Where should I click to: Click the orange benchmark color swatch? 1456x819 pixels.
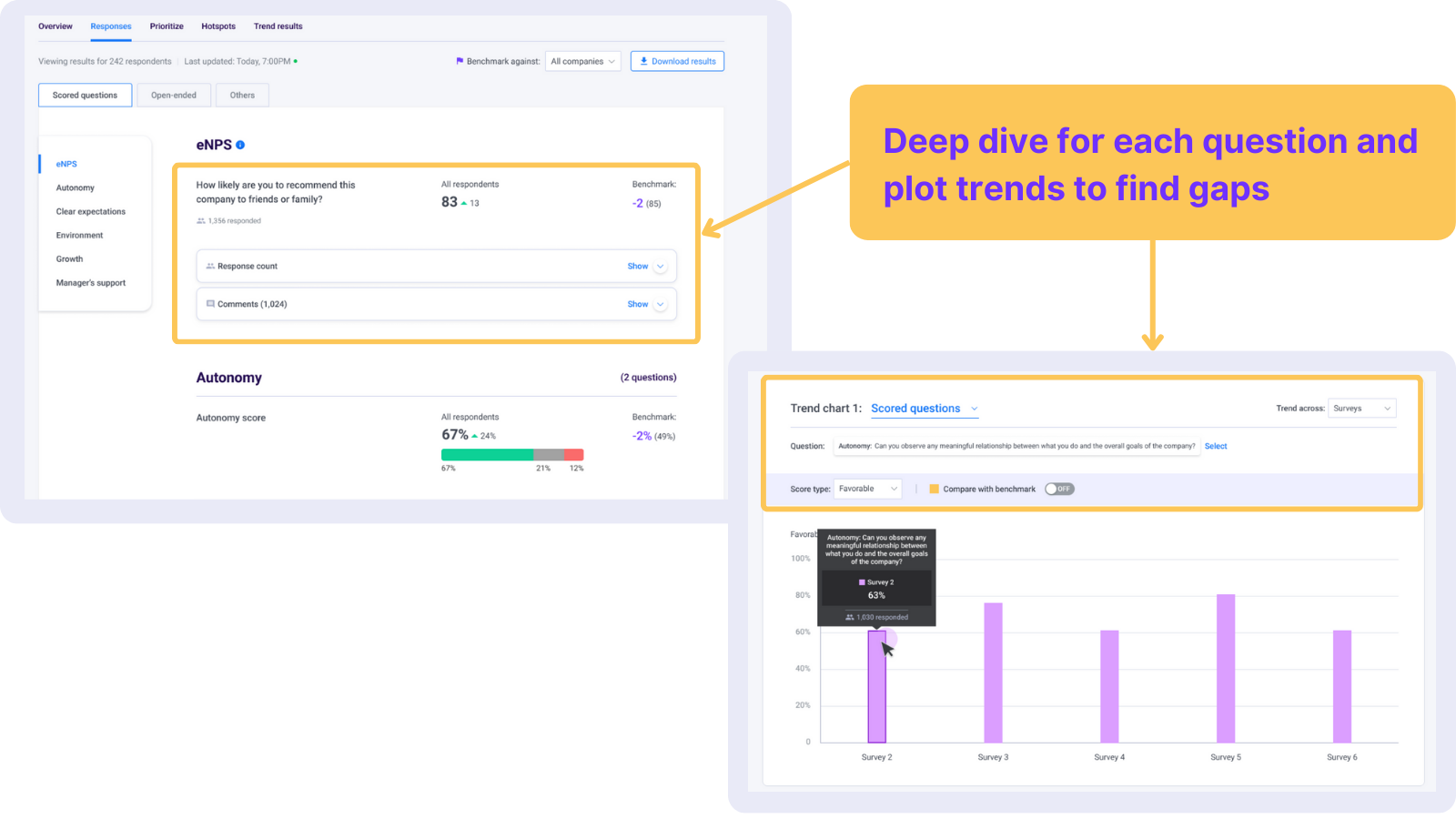point(934,489)
